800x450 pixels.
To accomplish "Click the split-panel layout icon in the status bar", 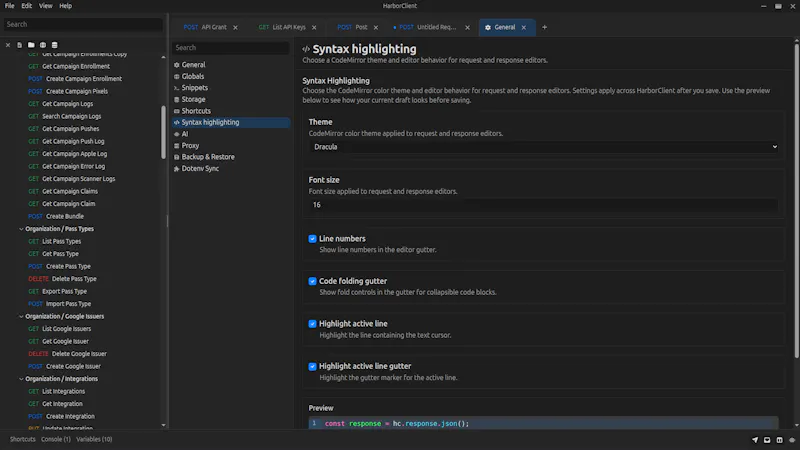I will click(x=780, y=440).
